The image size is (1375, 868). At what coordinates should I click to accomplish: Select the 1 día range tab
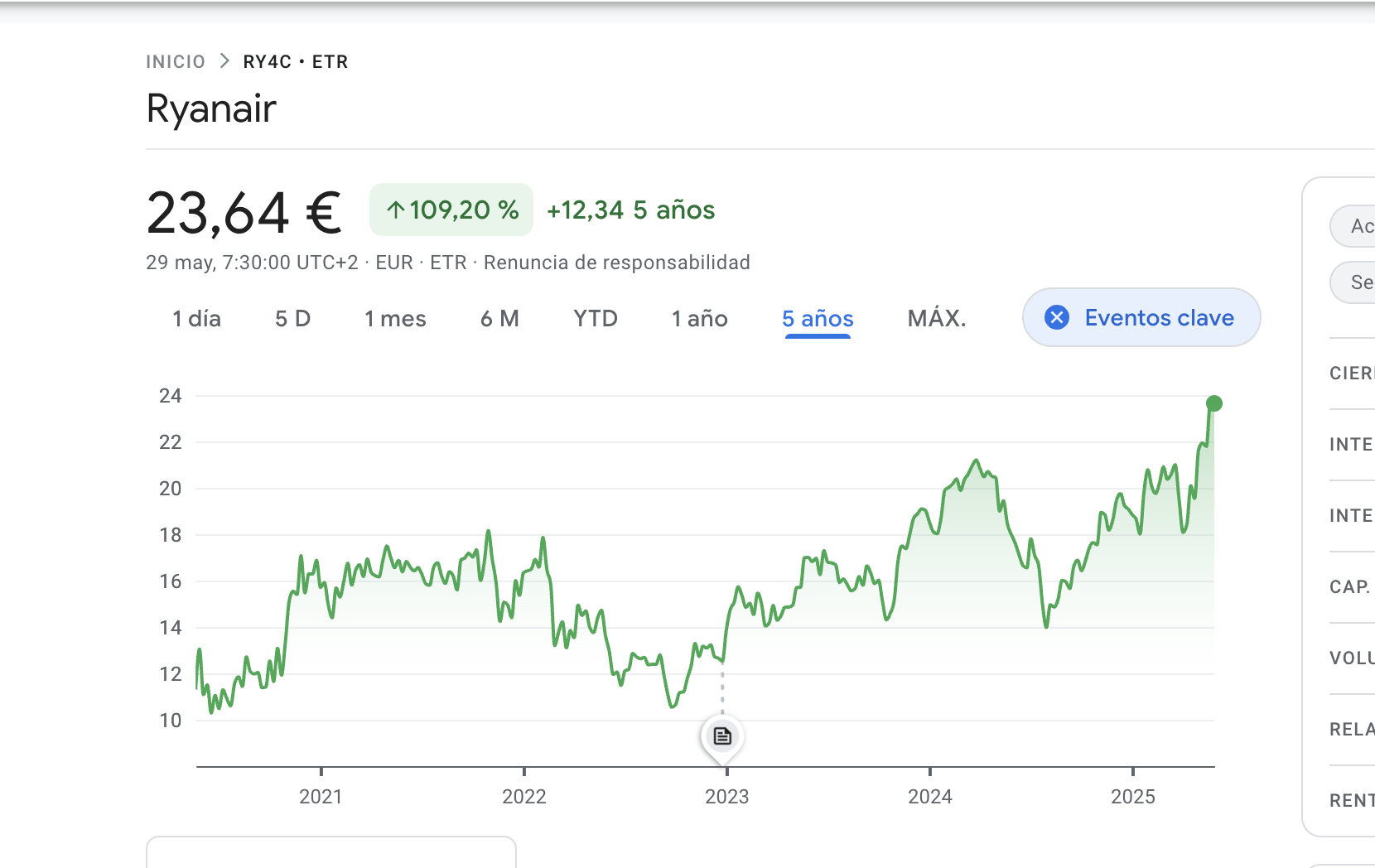pyautogui.click(x=196, y=319)
